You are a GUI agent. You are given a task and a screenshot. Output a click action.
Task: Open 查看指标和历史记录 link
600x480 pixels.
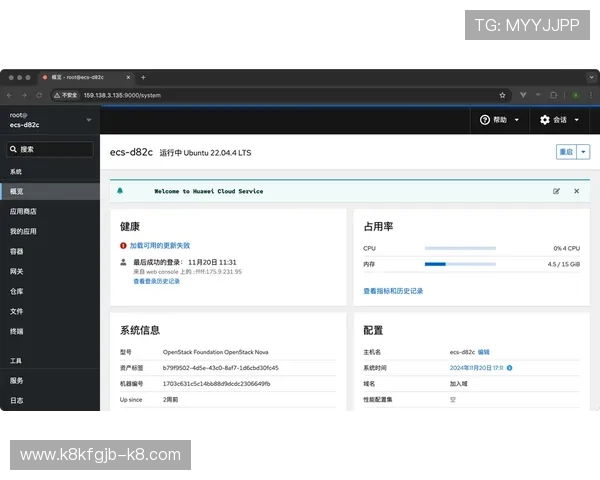click(x=393, y=291)
